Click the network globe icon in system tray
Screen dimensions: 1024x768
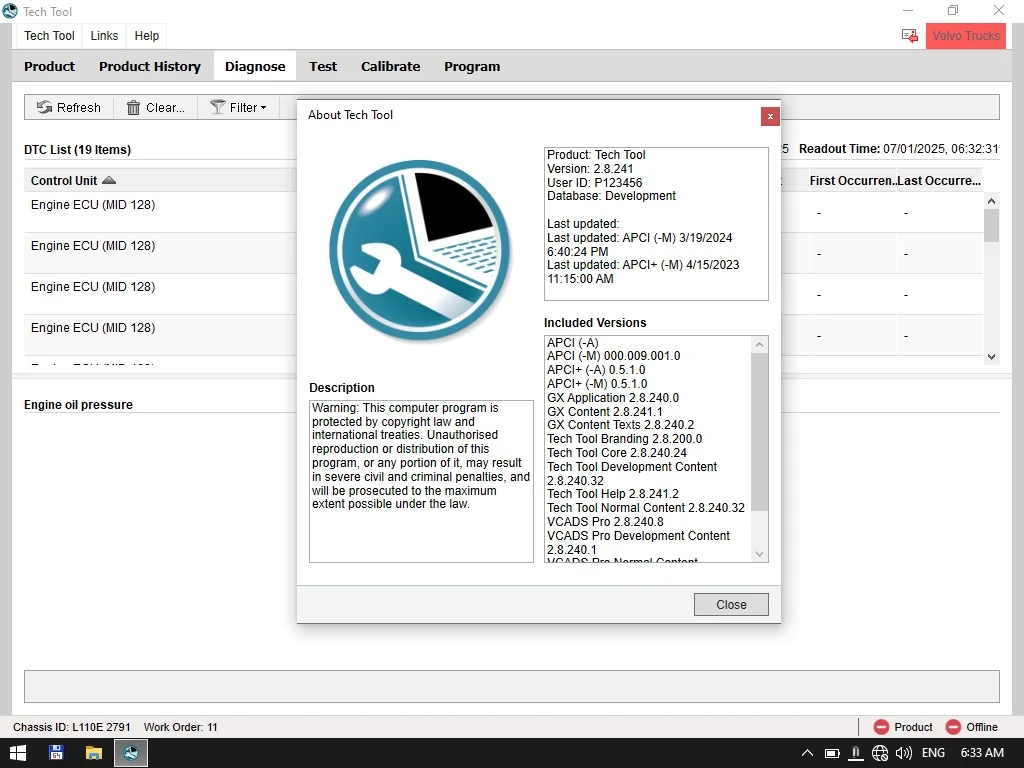(x=880, y=753)
